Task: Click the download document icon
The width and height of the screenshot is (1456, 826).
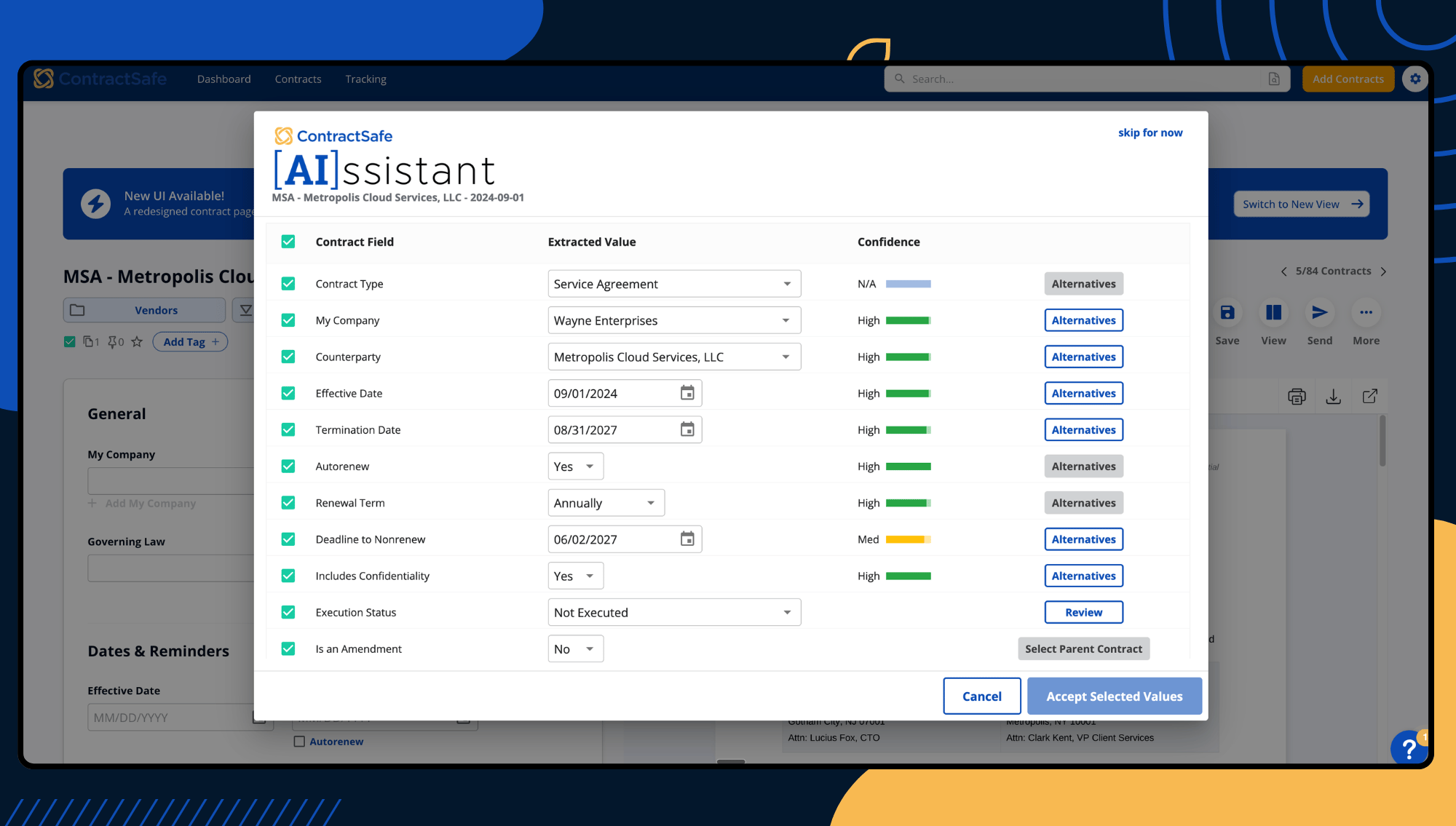Action: (1333, 397)
